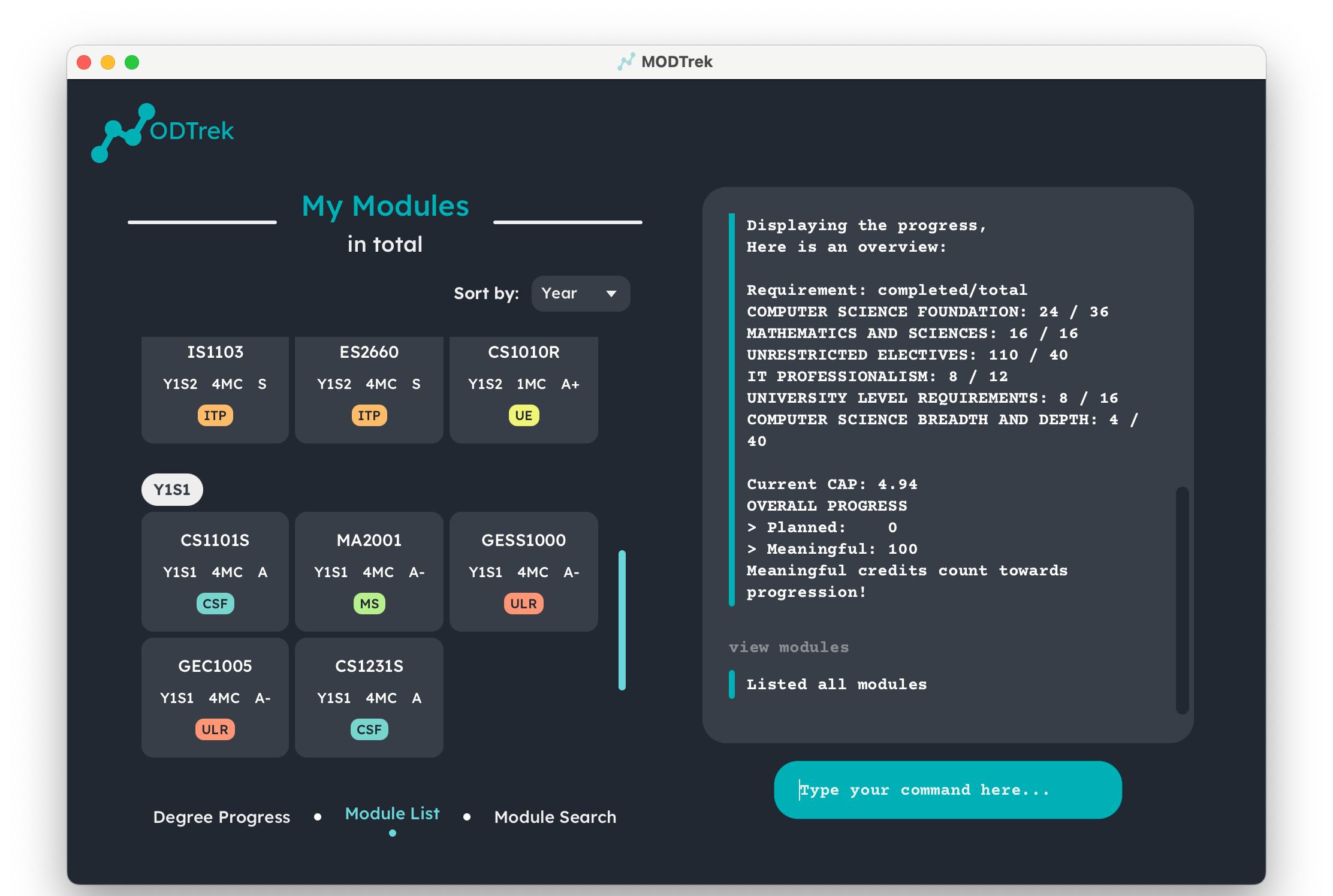
Task: Click the ITP tag on IS1103
Action: click(215, 415)
